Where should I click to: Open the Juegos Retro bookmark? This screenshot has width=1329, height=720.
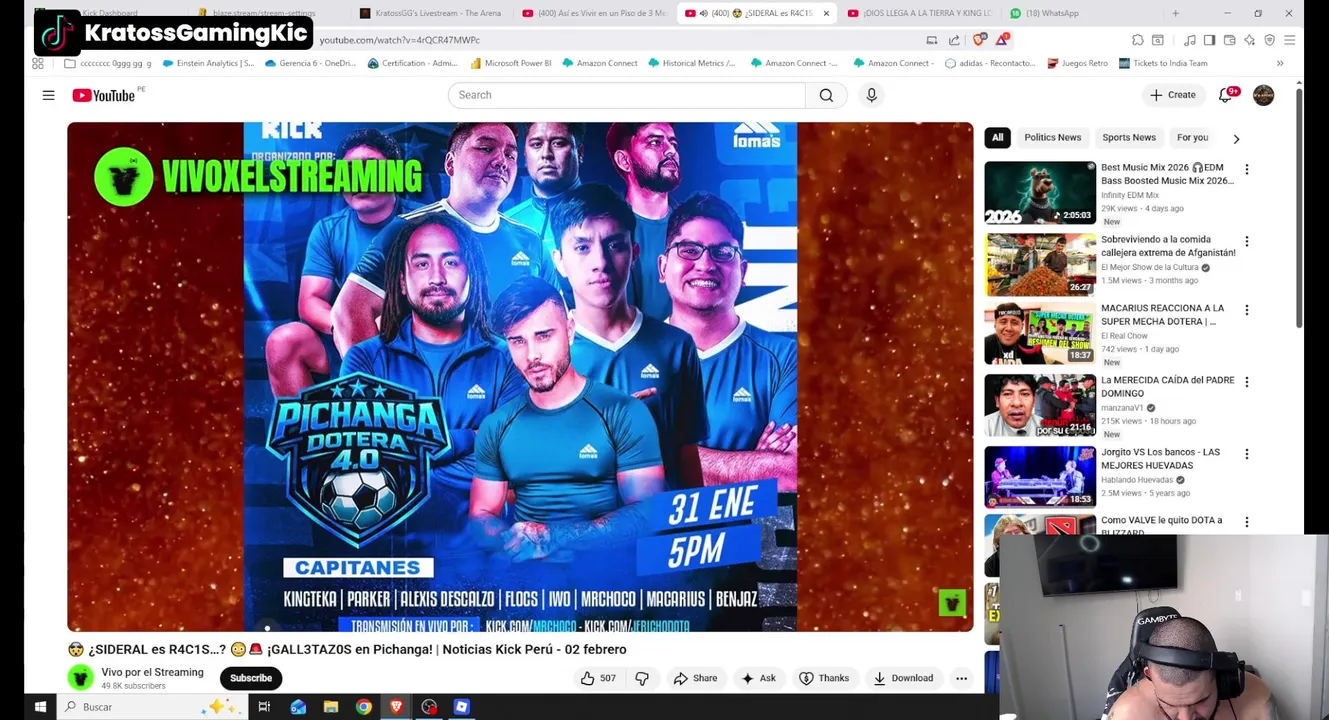coord(1077,63)
